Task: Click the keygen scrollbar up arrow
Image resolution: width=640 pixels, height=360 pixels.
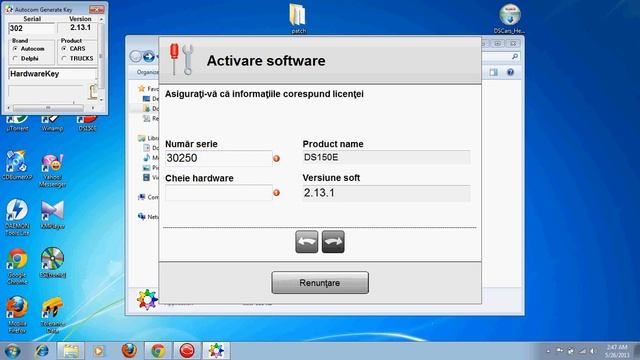Action: tap(101, 19)
